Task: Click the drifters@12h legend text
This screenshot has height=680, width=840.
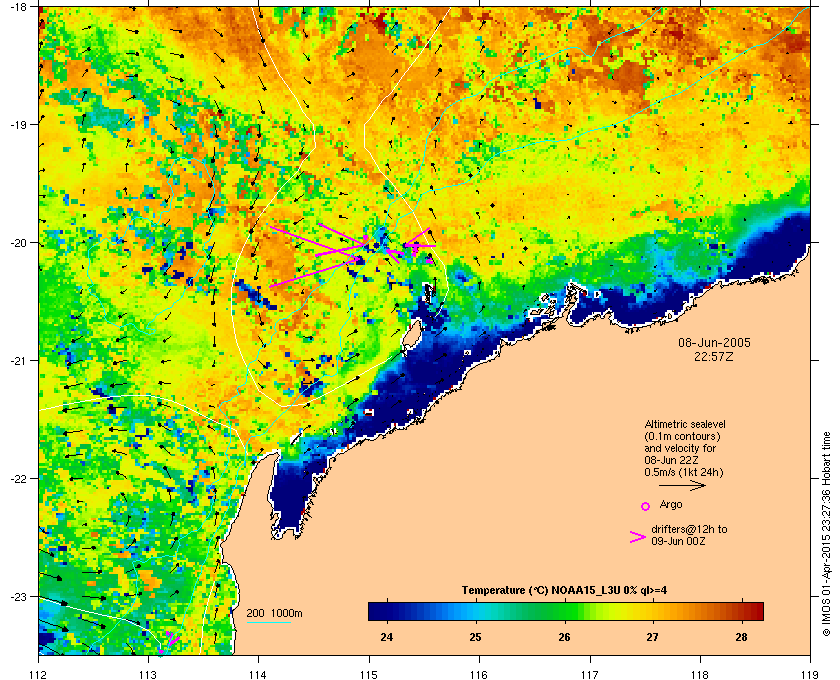Action: (x=689, y=529)
